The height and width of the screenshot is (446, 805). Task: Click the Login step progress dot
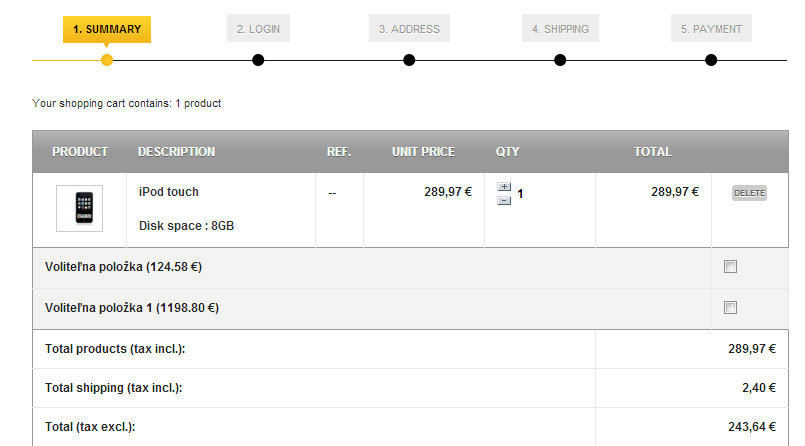point(258,60)
